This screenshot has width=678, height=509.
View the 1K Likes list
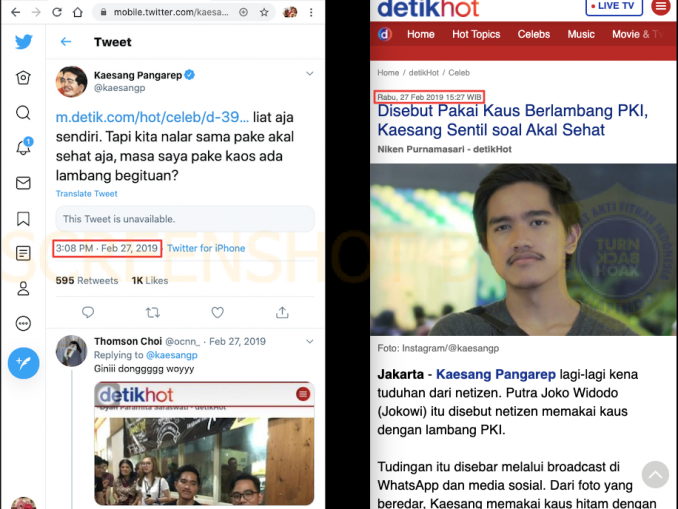point(150,281)
